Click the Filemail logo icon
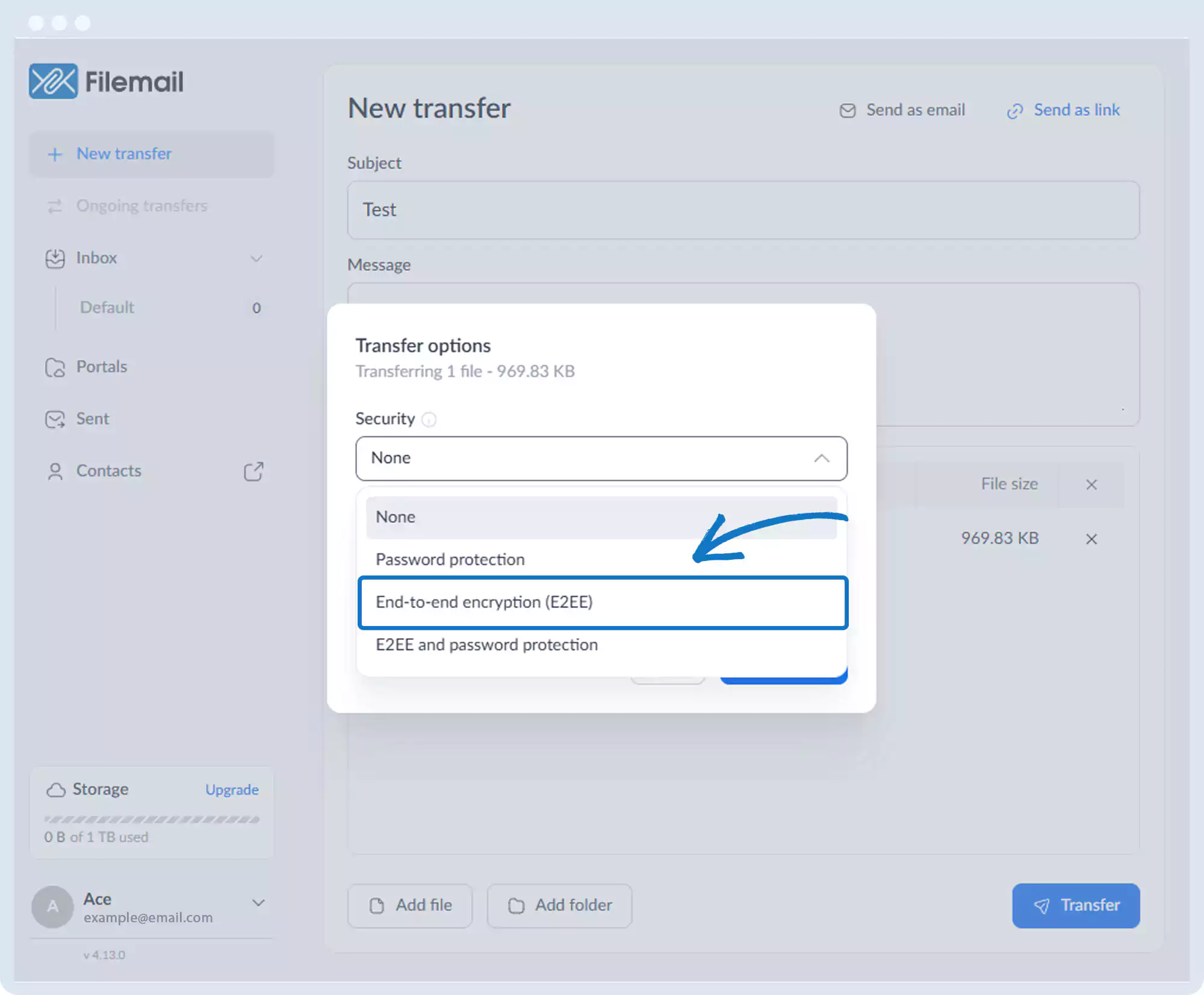The width and height of the screenshot is (1204, 995). [x=53, y=81]
